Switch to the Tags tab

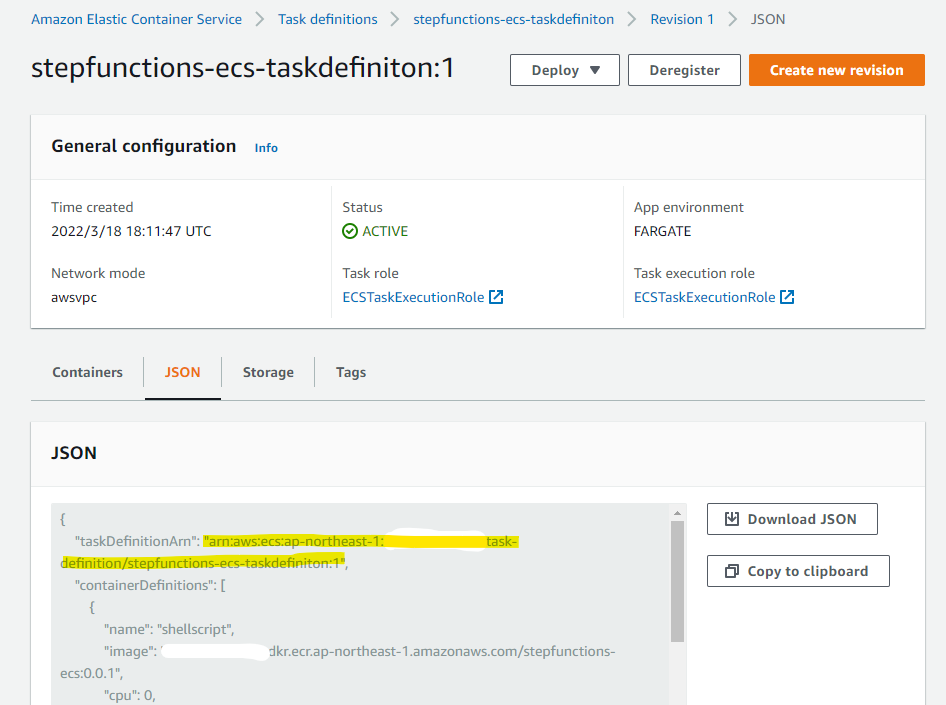click(x=350, y=372)
